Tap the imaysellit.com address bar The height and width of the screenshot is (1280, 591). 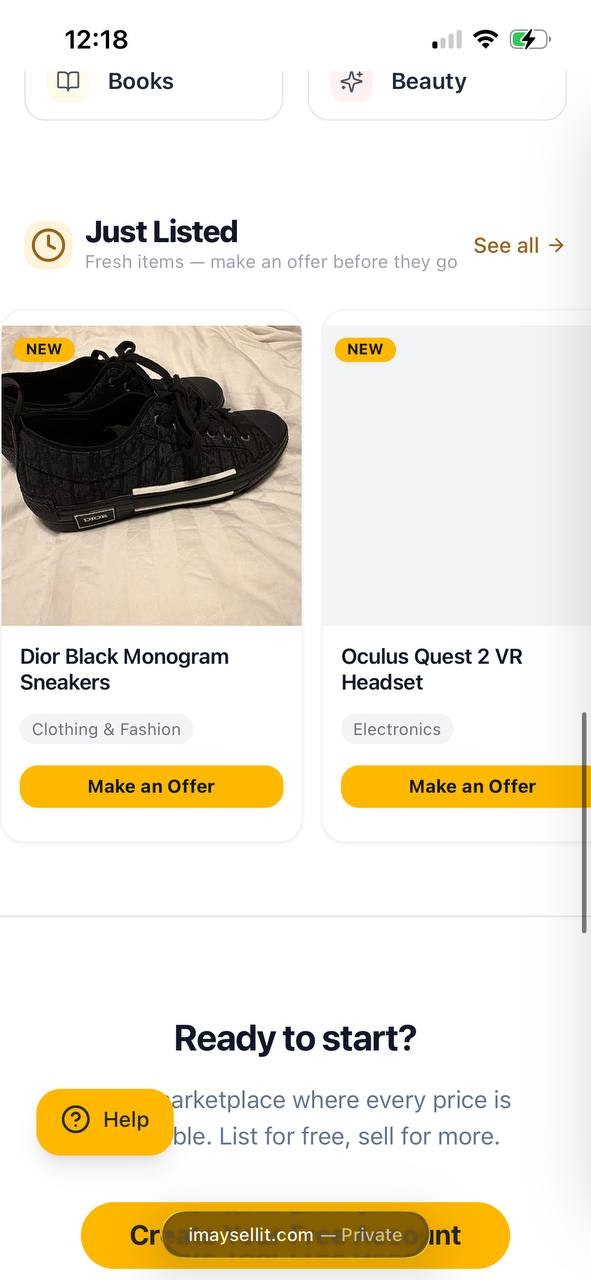coord(295,1235)
